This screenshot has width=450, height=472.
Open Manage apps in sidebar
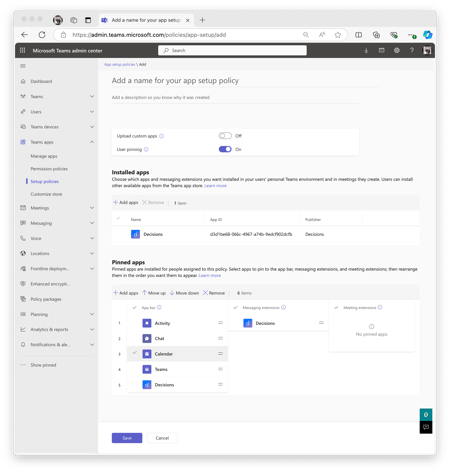[44, 156]
